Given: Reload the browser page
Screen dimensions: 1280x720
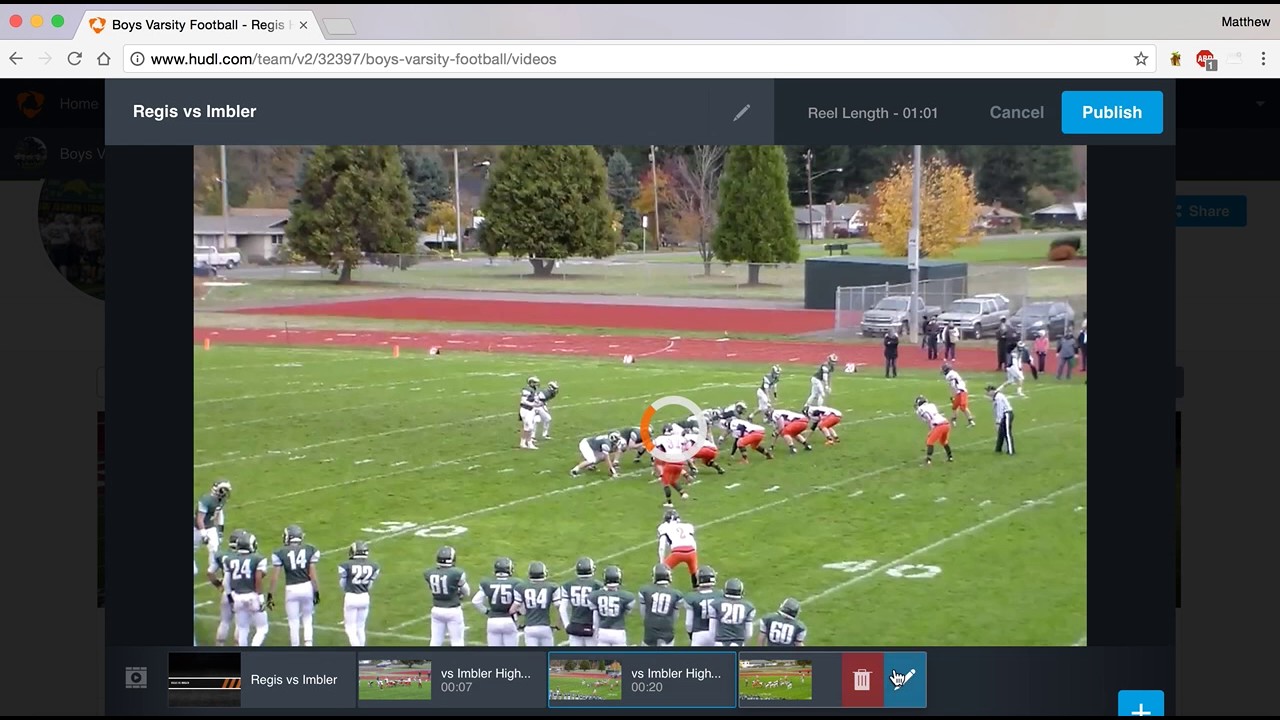Looking at the screenshot, I should 74,59.
